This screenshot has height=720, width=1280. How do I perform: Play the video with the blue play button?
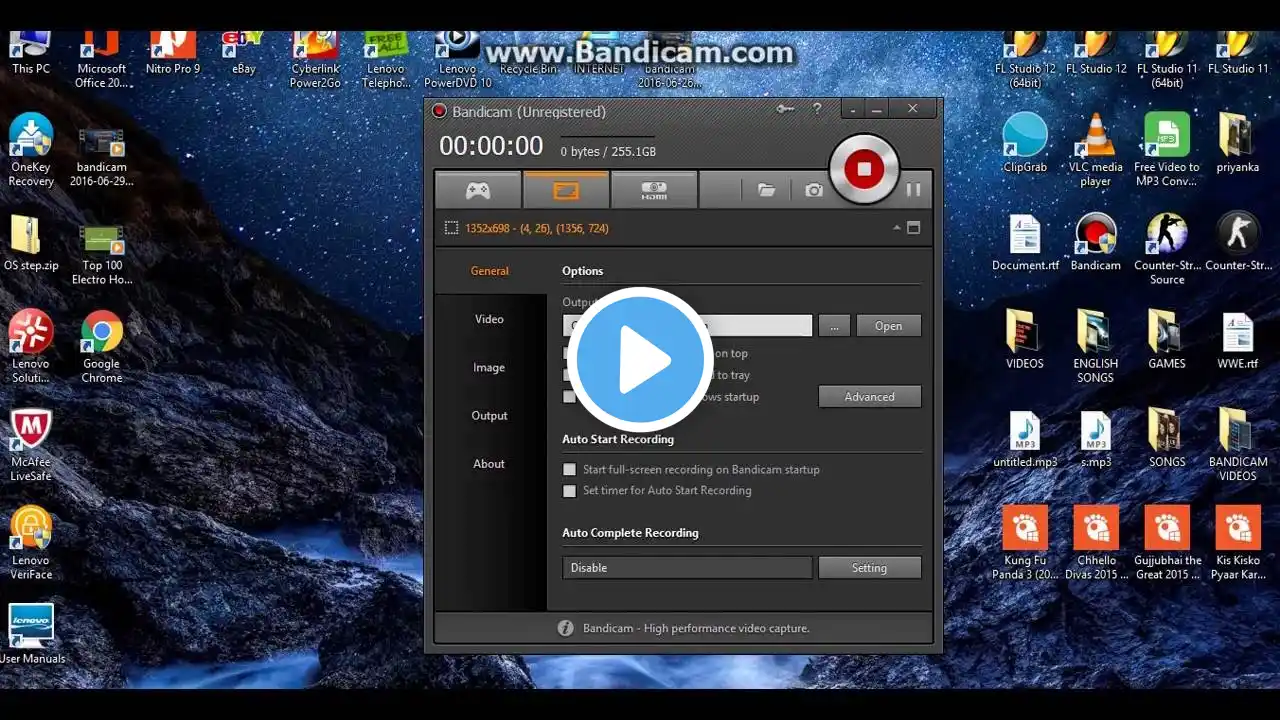[x=640, y=360]
